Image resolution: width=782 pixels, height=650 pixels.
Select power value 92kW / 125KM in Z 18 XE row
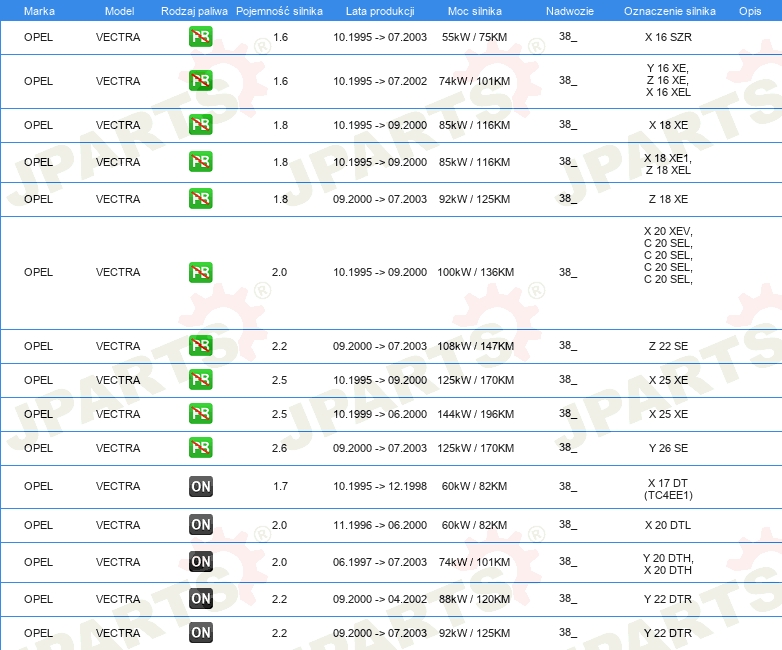[x=474, y=199]
